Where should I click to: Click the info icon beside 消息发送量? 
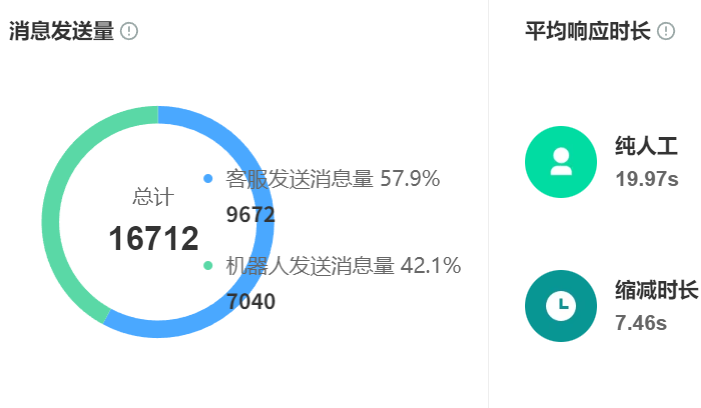[129, 31]
